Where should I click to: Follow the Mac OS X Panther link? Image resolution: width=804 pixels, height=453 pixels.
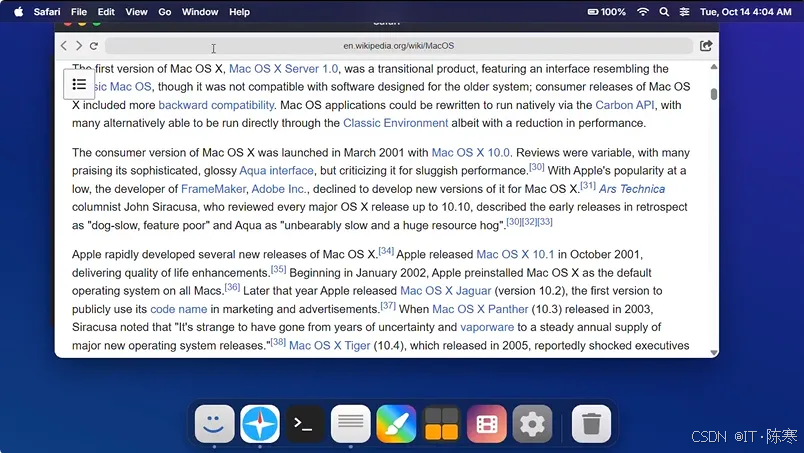[480, 309]
